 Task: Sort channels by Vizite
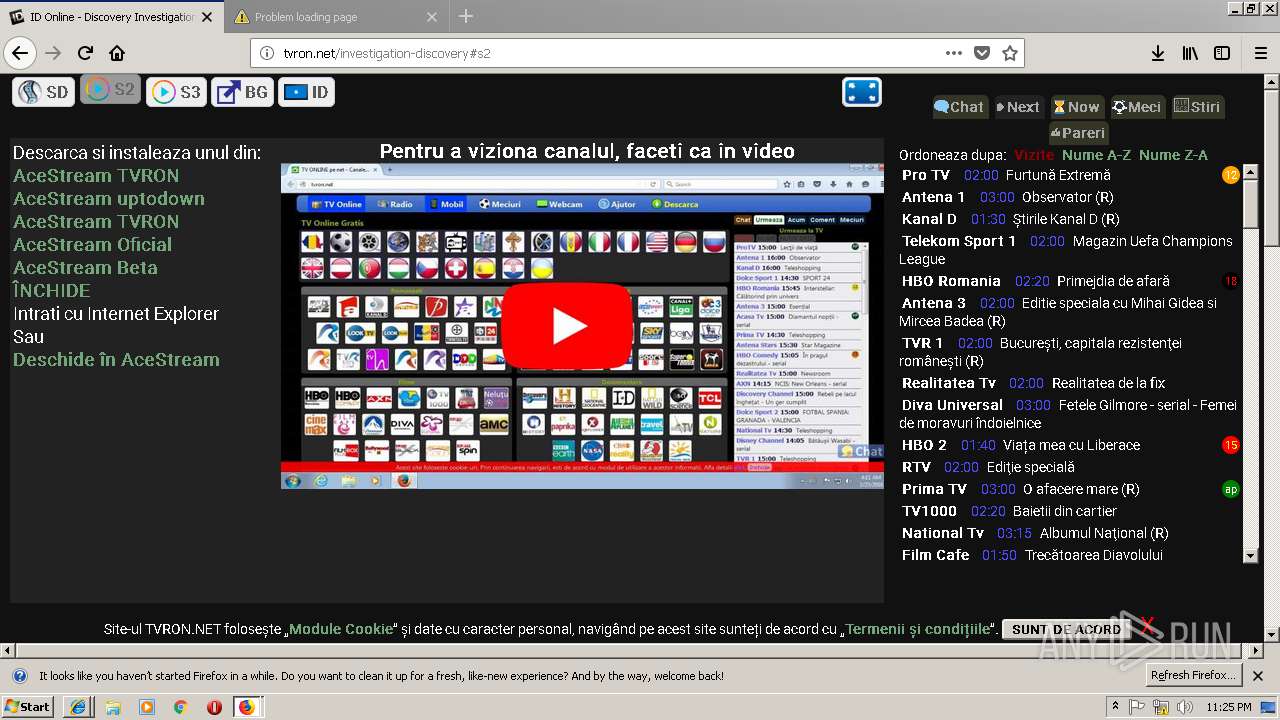point(1034,155)
